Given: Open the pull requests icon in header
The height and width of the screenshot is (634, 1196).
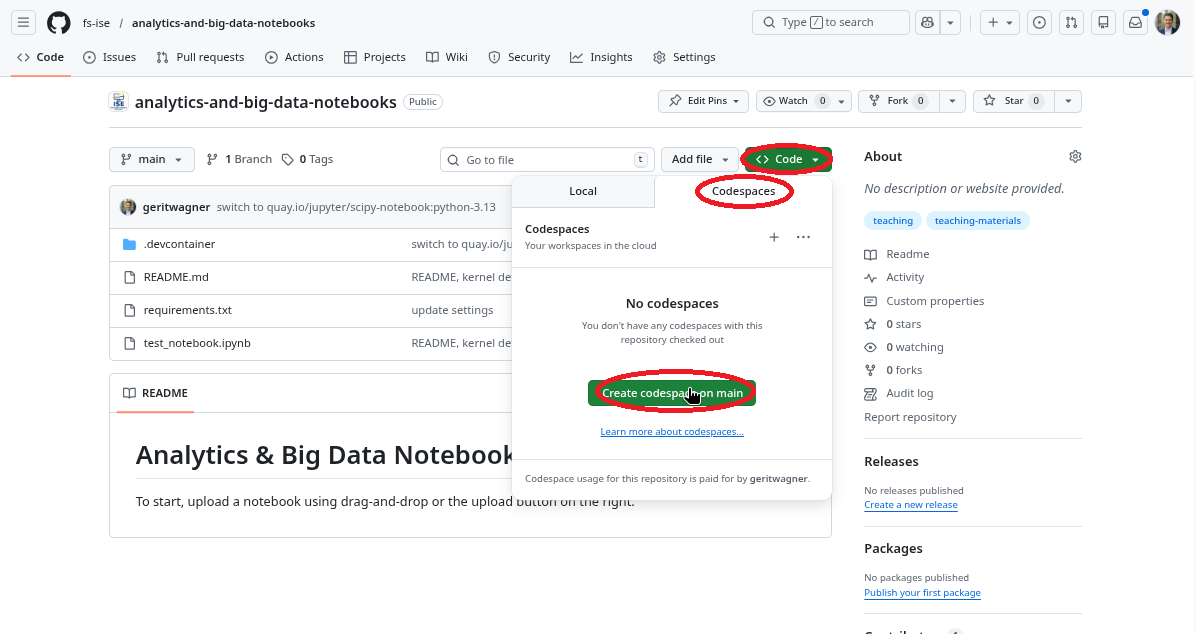Looking at the screenshot, I should point(1071,22).
